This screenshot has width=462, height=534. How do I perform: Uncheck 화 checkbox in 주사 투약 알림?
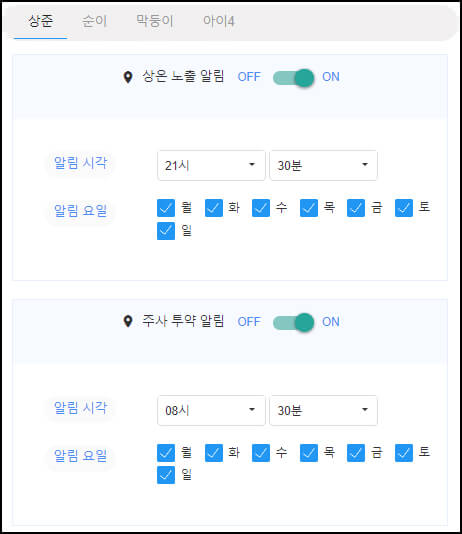pyautogui.click(x=214, y=453)
